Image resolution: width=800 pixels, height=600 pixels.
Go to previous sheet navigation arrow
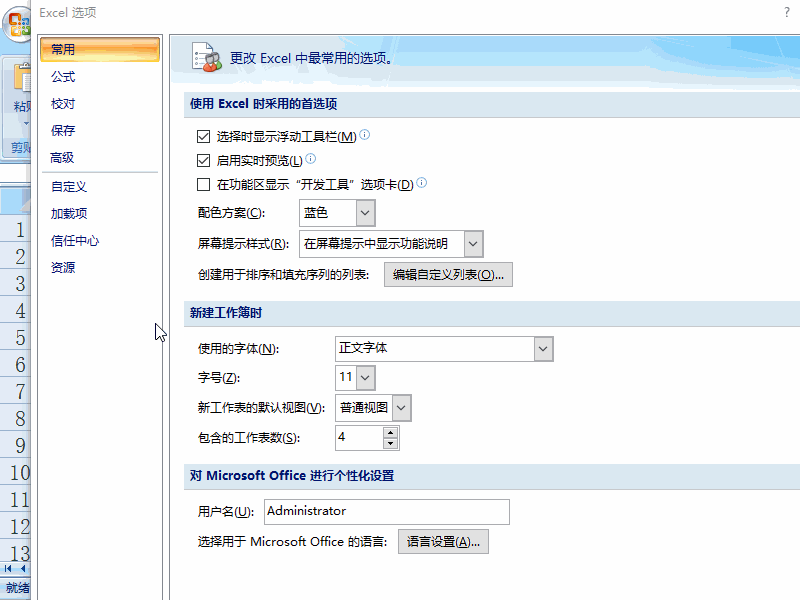[23, 568]
